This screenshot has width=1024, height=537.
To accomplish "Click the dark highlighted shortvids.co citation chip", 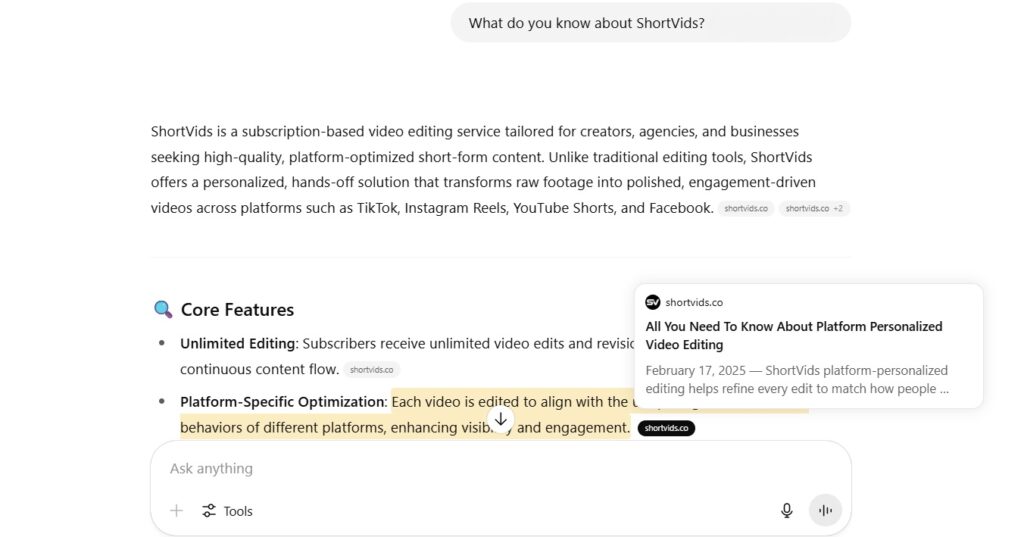I will click(x=666, y=428).
